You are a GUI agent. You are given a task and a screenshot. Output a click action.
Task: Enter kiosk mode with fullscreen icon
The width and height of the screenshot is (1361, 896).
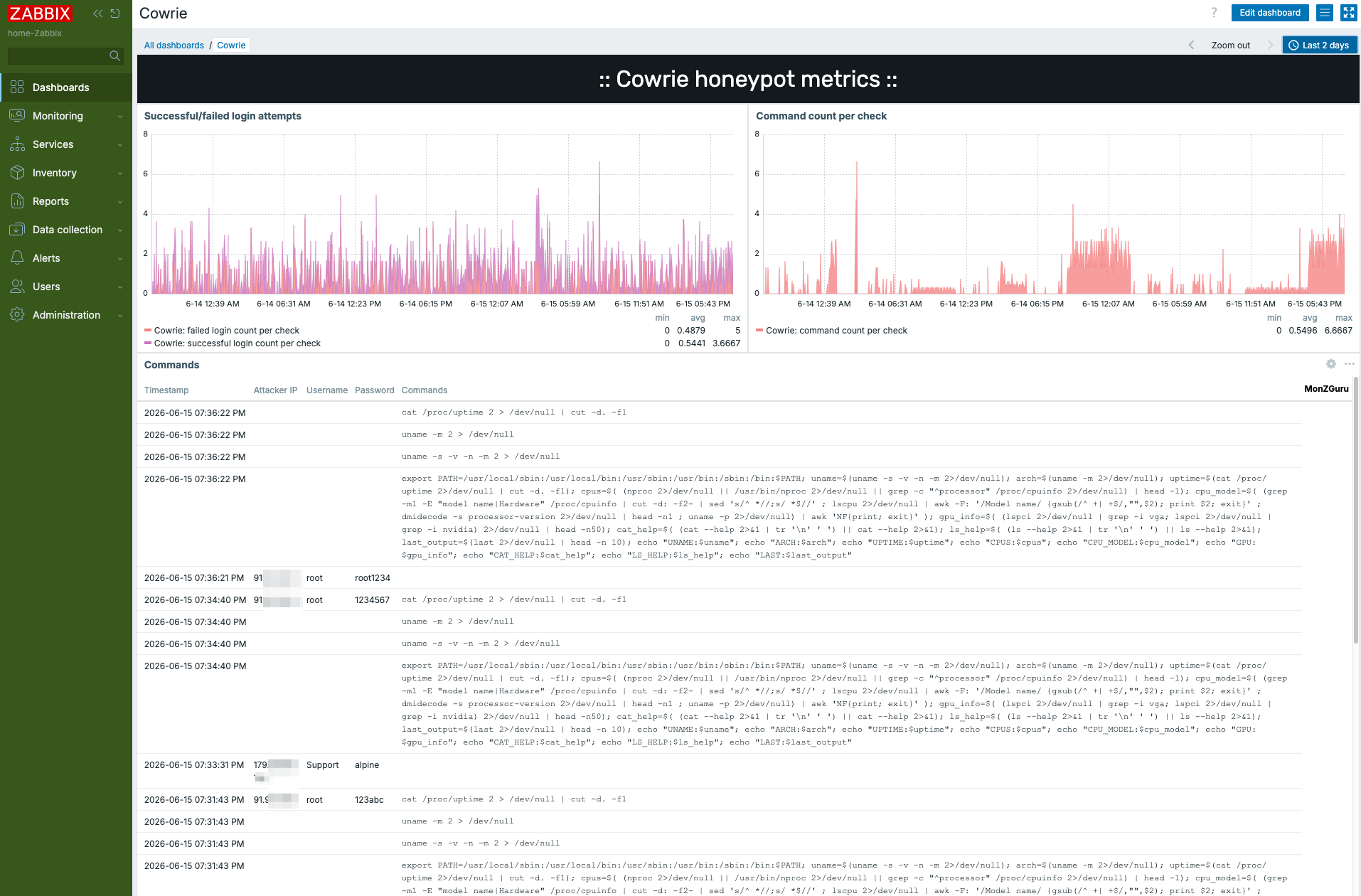point(1349,13)
